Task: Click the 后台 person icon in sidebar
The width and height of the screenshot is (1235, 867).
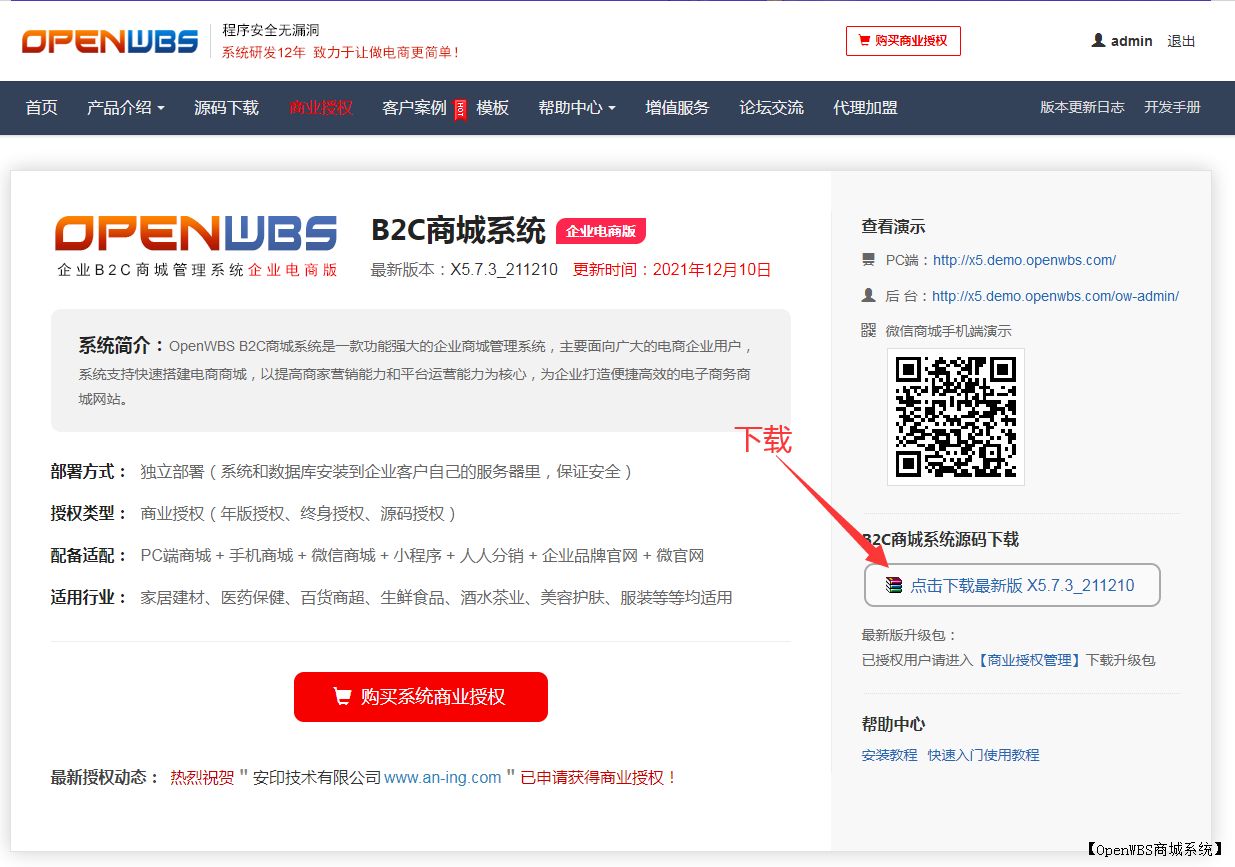Action: (868, 295)
